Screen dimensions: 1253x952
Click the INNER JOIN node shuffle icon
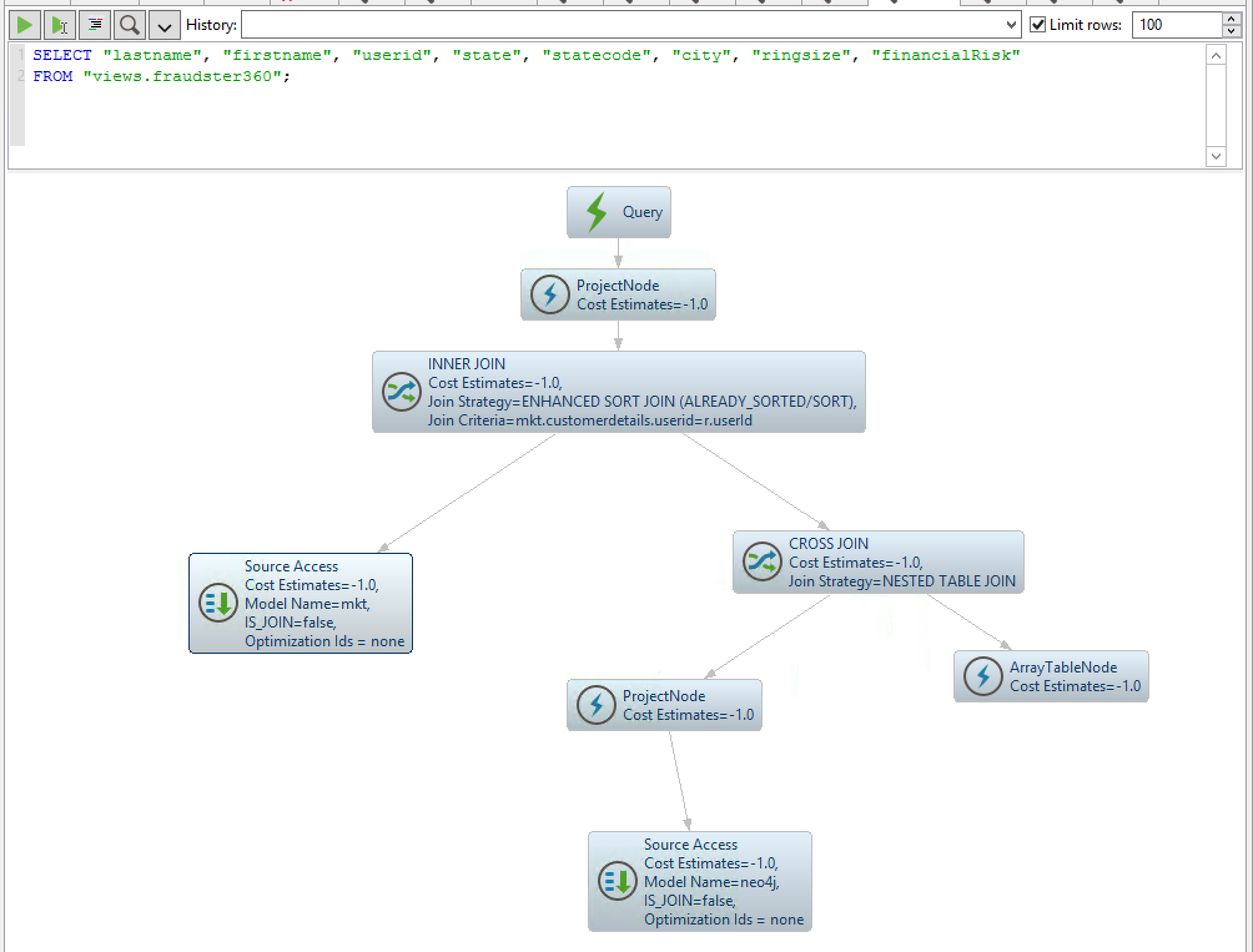pos(401,392)
